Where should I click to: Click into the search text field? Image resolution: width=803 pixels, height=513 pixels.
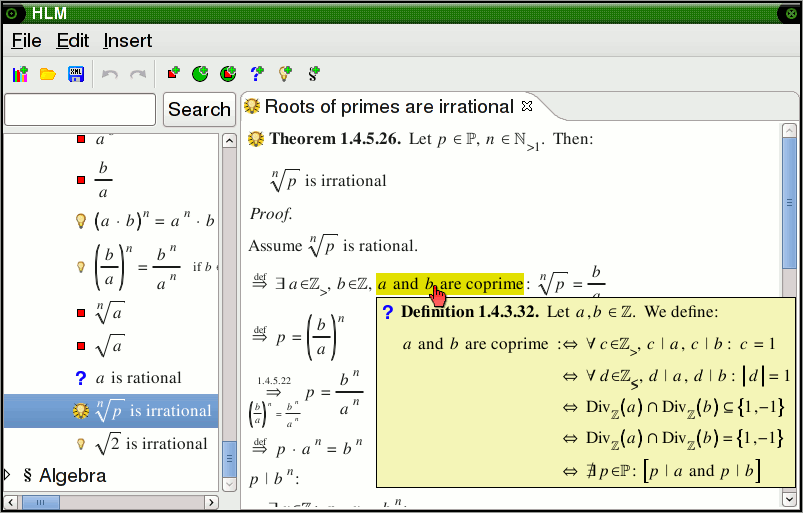click(x=80, y=109)
